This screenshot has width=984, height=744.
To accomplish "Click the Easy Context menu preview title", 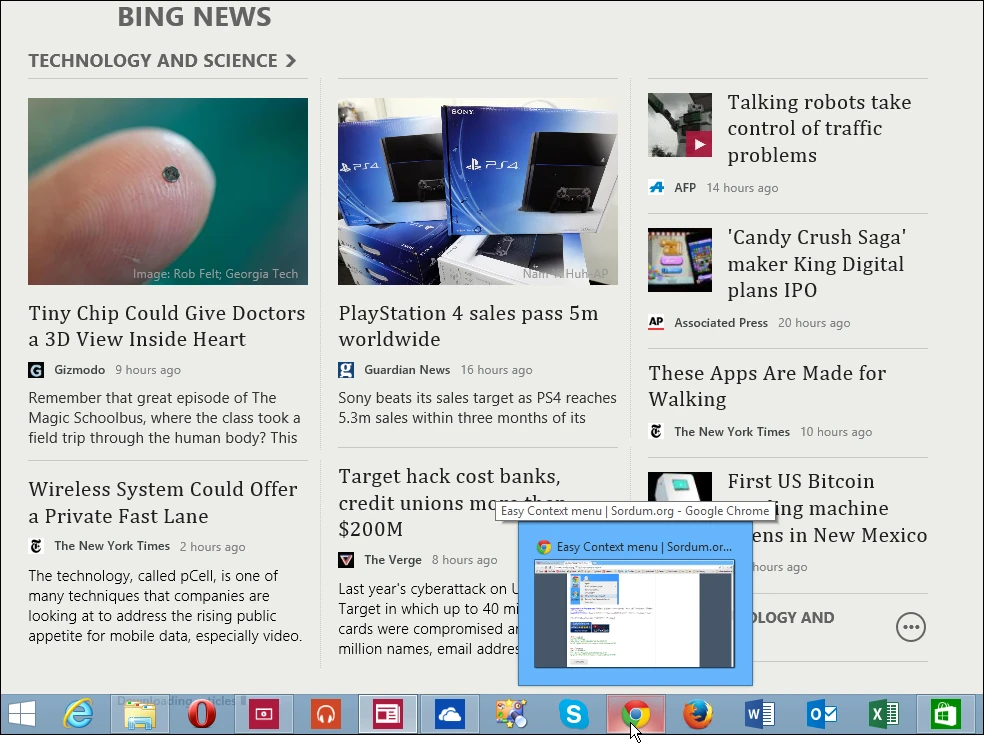I will pos(644,547).
